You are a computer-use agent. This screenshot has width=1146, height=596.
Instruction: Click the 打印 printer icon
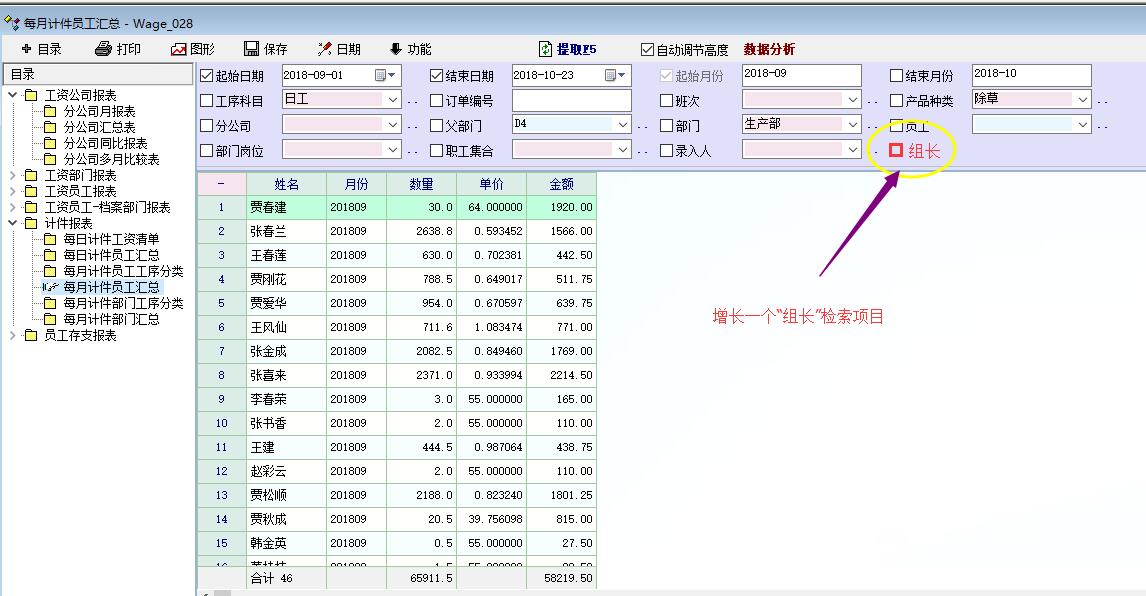point(103,49)
